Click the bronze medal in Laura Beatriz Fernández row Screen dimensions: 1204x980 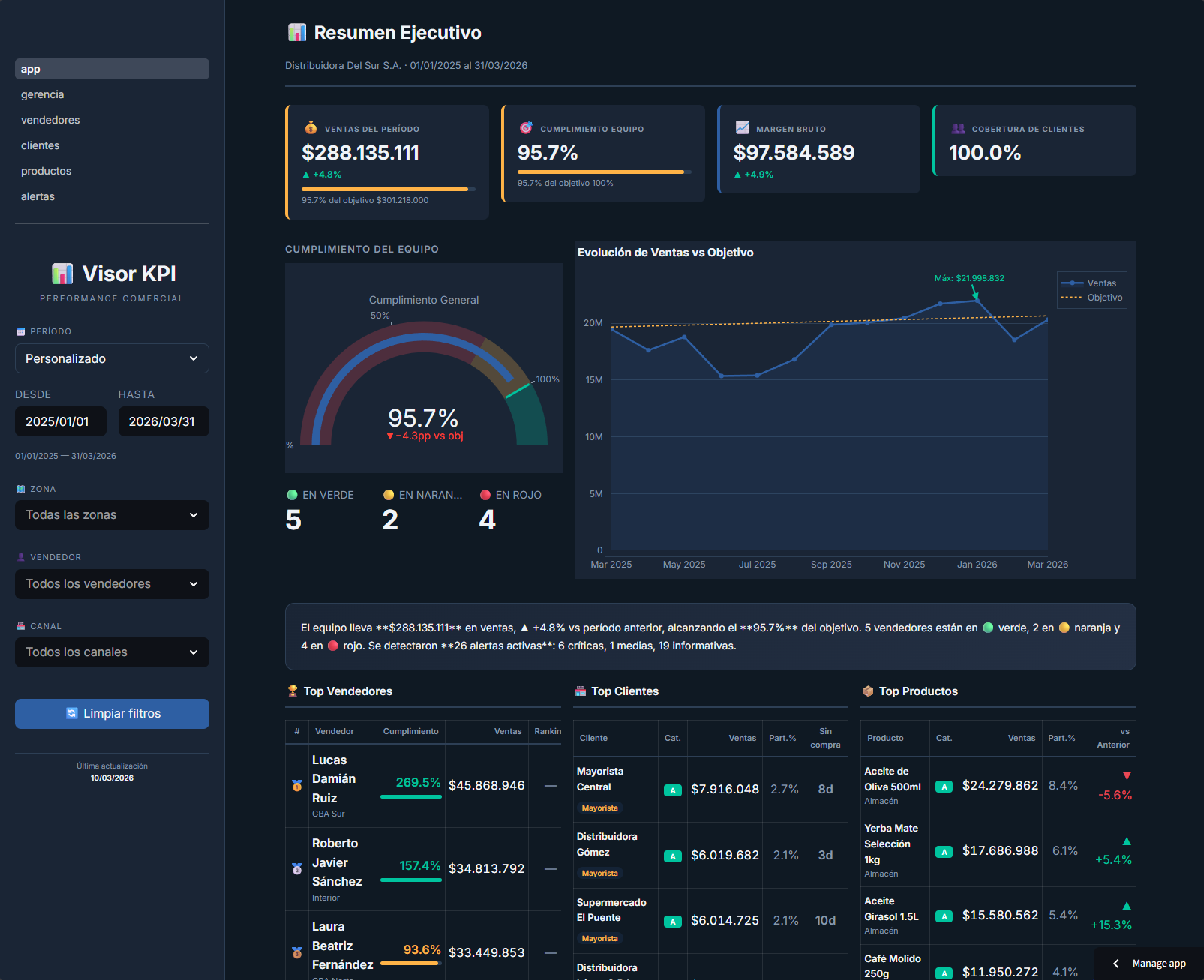tap(297, 953)
